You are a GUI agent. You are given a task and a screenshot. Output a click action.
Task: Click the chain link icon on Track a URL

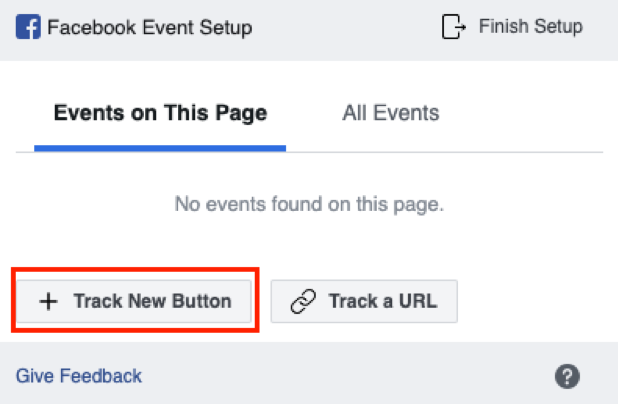303,302
